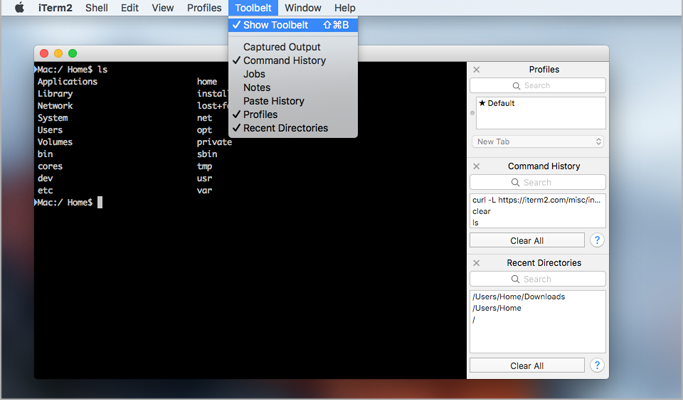Click the red close window button
This screenshot has width=683, height=400.
[x=44, y=53]
